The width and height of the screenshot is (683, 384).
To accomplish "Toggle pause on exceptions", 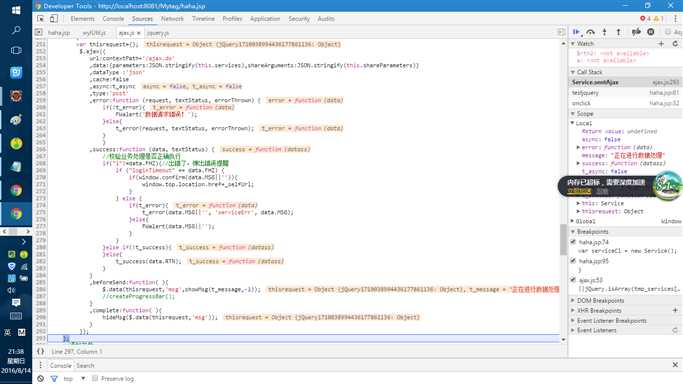I will click(x=651, y=32).
